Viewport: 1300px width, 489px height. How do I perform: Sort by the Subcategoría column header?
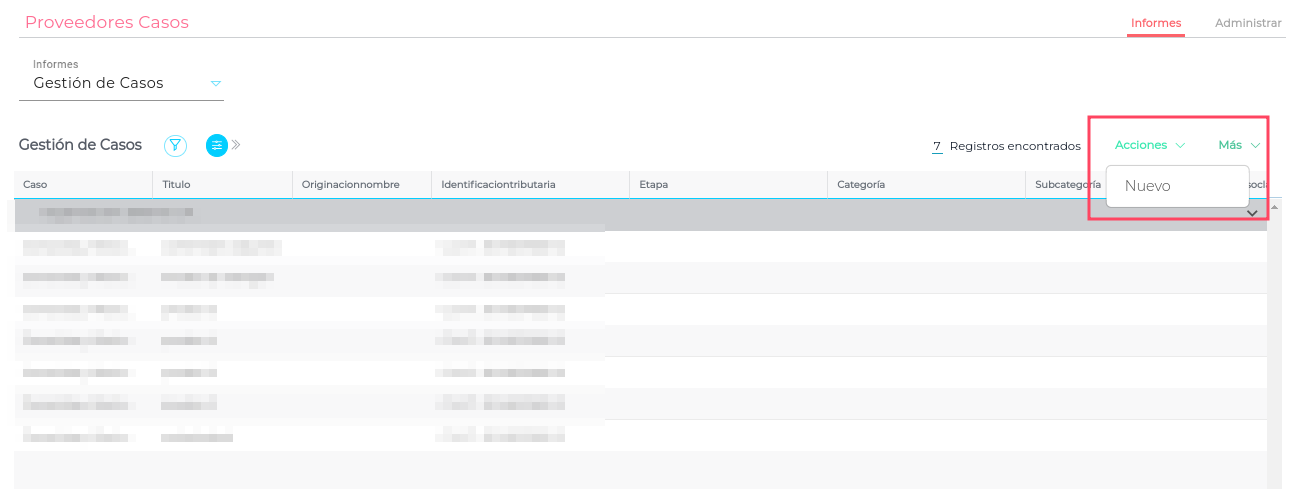point(1067,184)
